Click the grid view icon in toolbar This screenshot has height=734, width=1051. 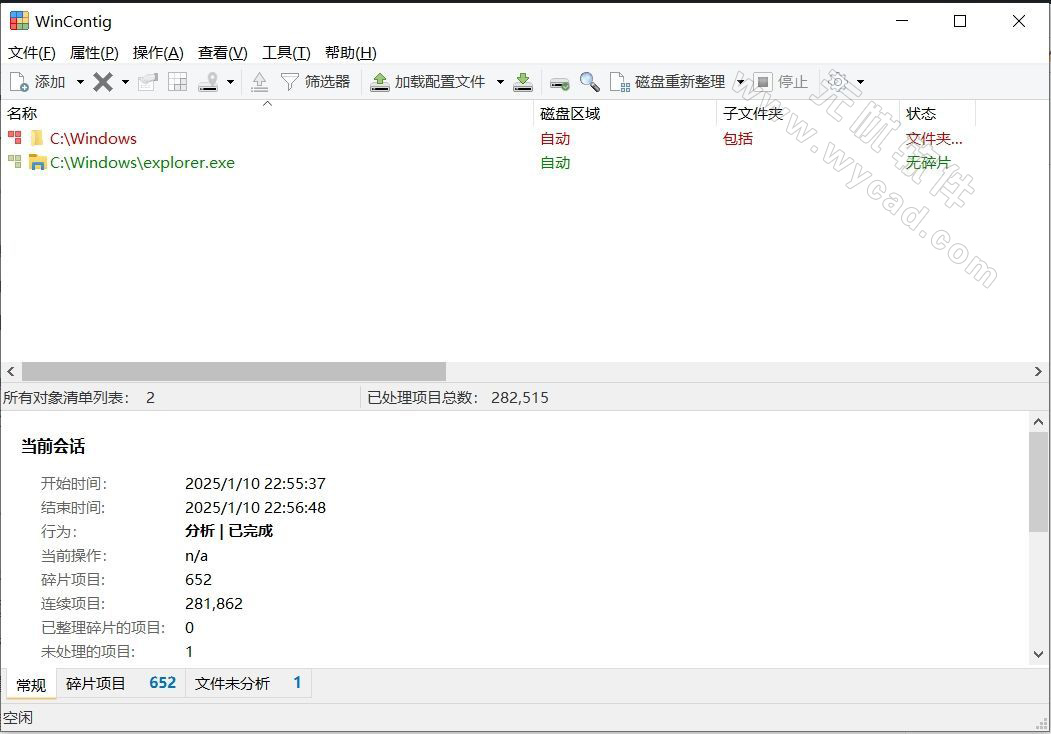point(178,82)
